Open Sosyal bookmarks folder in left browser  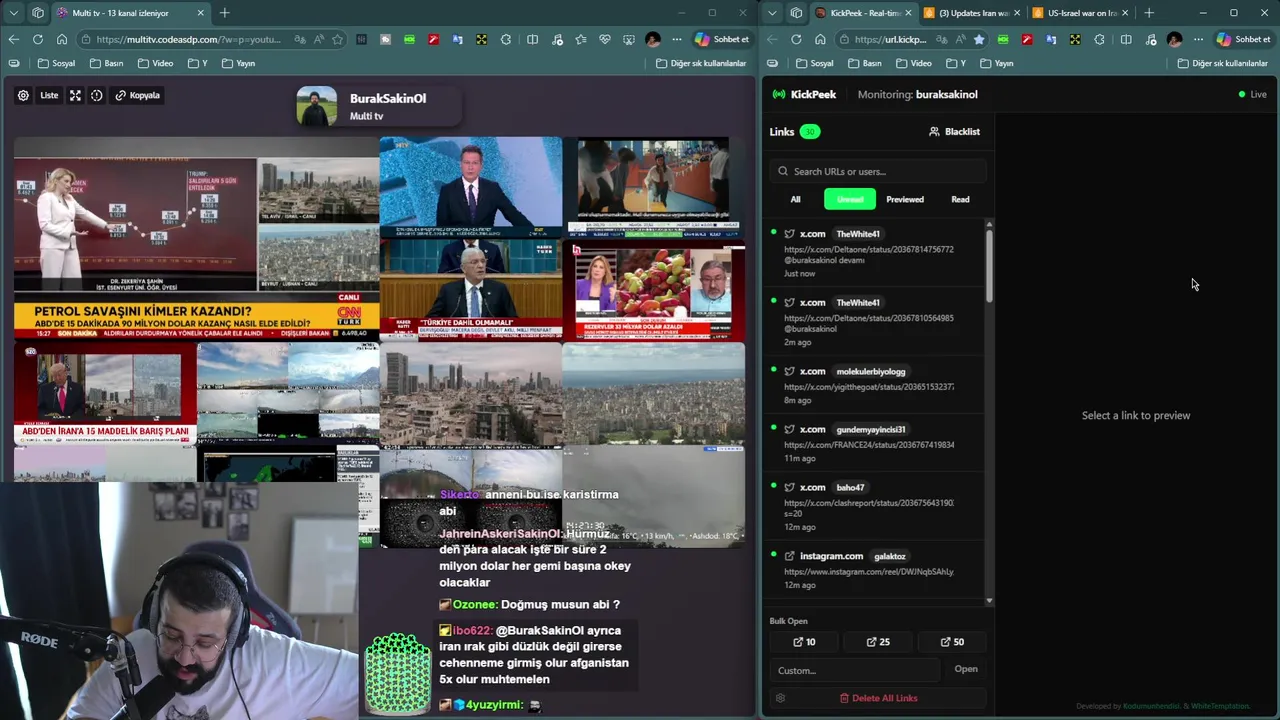(57, 63)
